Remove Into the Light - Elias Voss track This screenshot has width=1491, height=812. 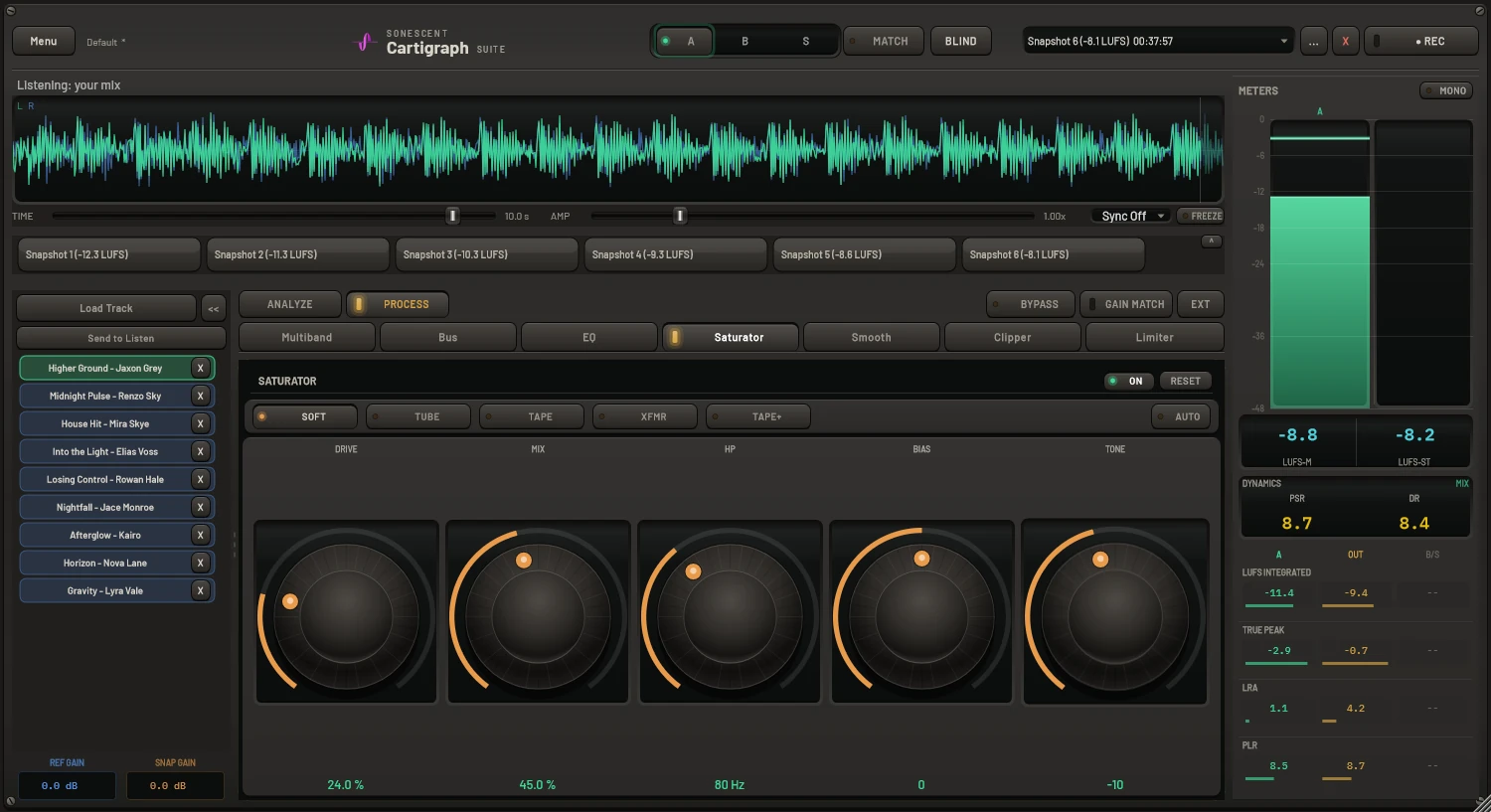(200, 451)
